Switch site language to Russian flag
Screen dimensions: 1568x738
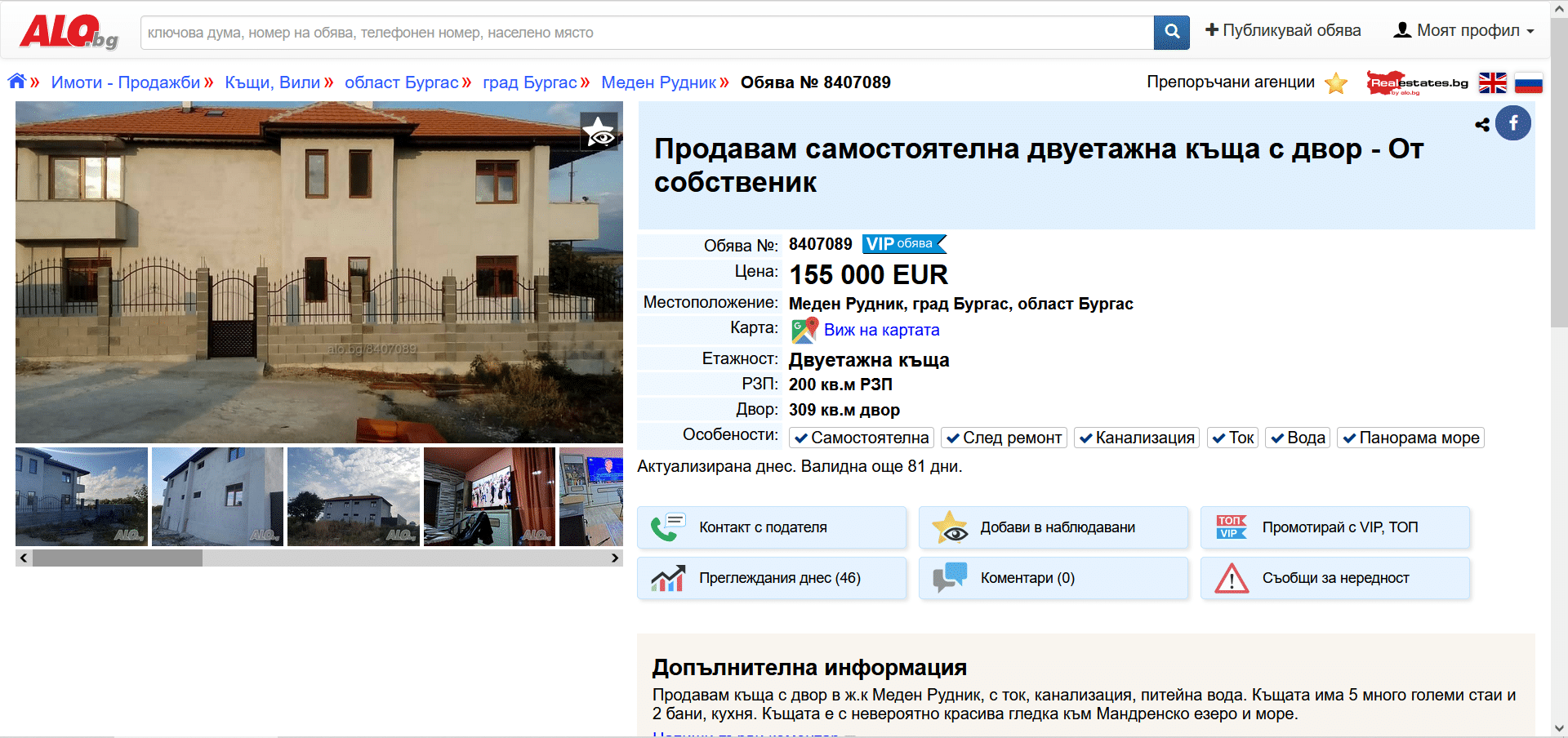point(1528,82)
